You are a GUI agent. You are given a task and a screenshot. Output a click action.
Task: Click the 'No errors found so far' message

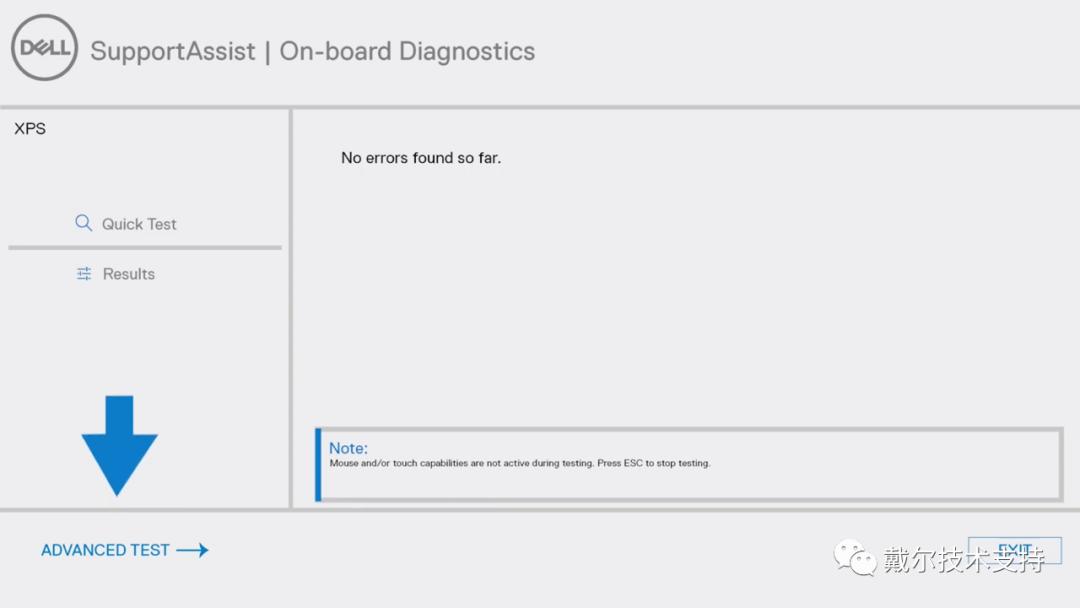tap(421, 158)
